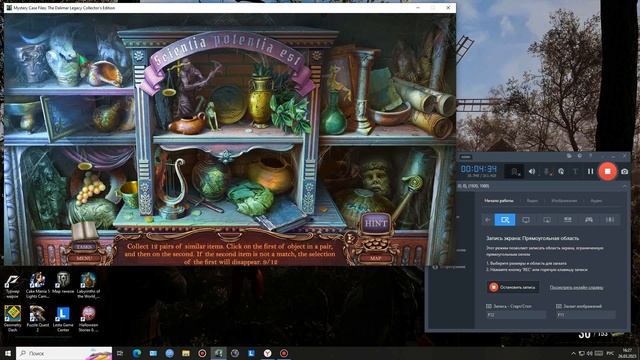Open recorder folder icon in title bar
Viewport: 640px width, 360px height.
(569, 156)
